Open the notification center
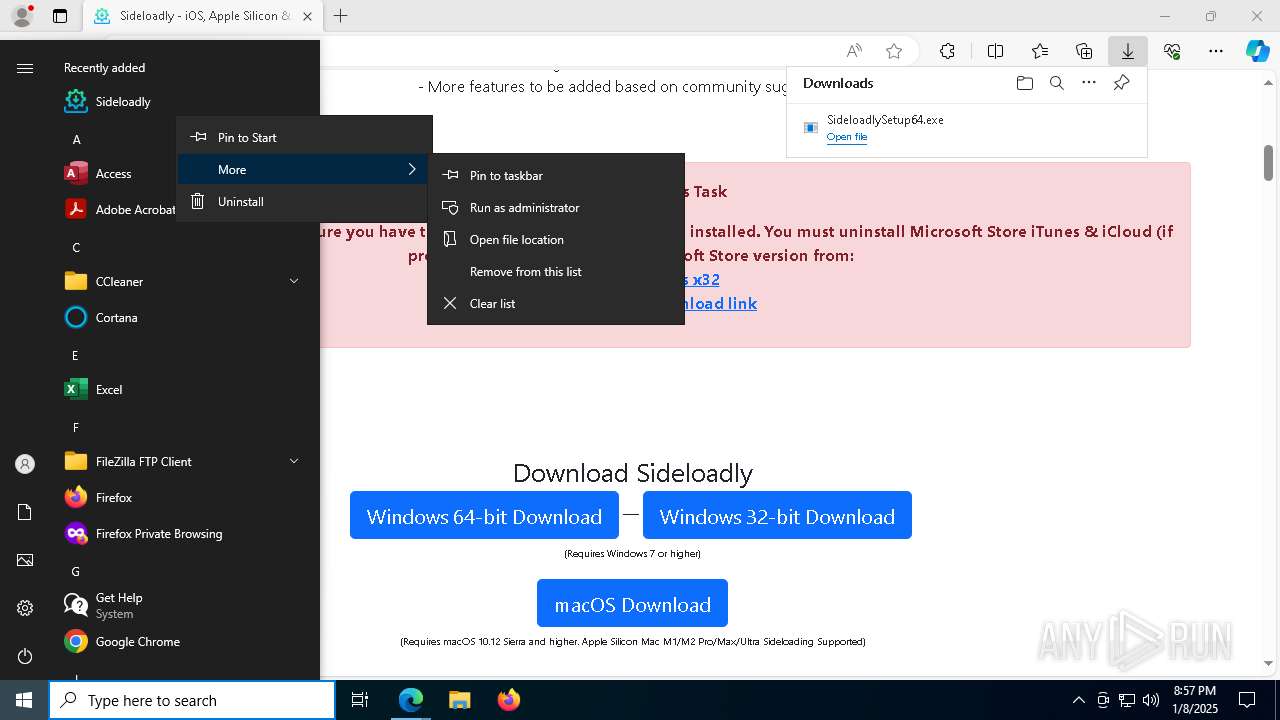The height and width of the screenshot is (720, 1280). point(1247,700)
